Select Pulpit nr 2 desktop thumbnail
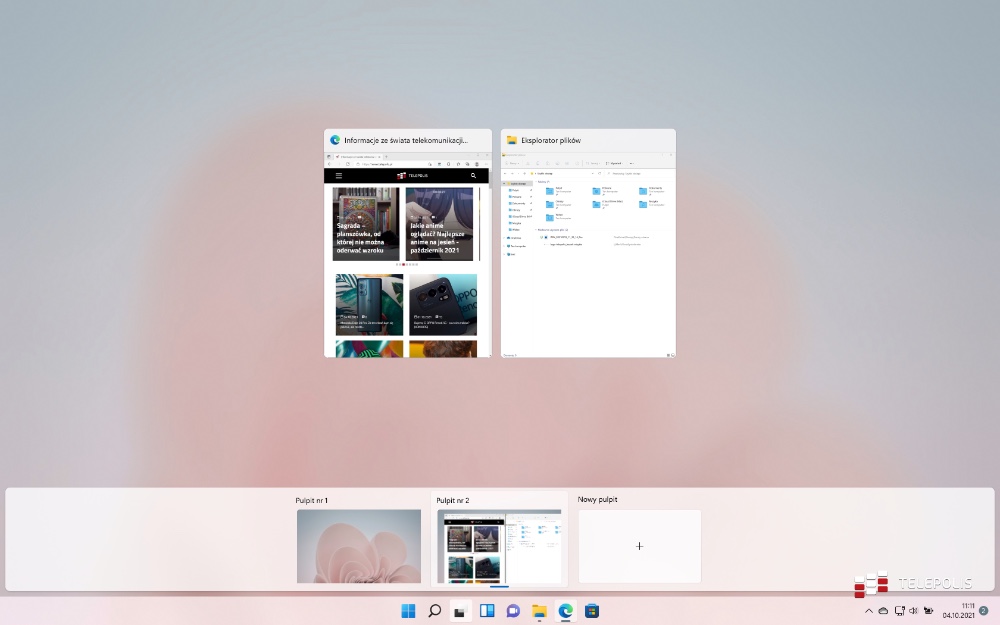This screenshot has width=1000, height=625. coord(499,546)
